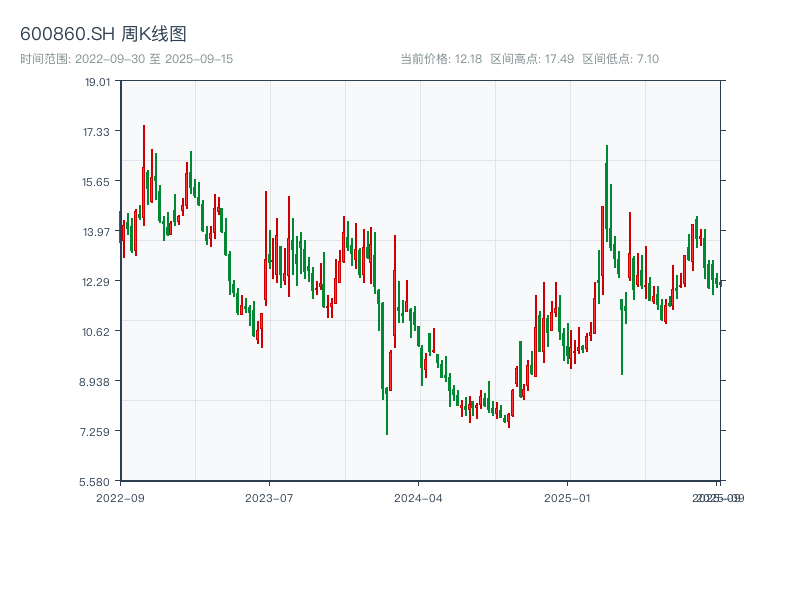This screenshot has width=800, height=600.
Task: Click the y-axis label 8.938
Action: pos(94,382)
